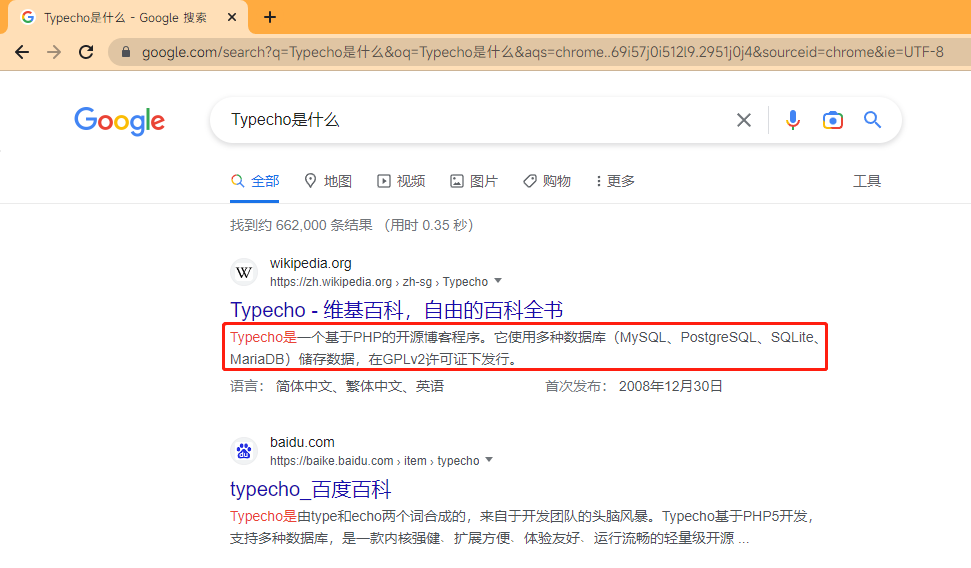The image size is (971, 568).
Task: Click the magnifying glass search button
Action: click(872, 120)
